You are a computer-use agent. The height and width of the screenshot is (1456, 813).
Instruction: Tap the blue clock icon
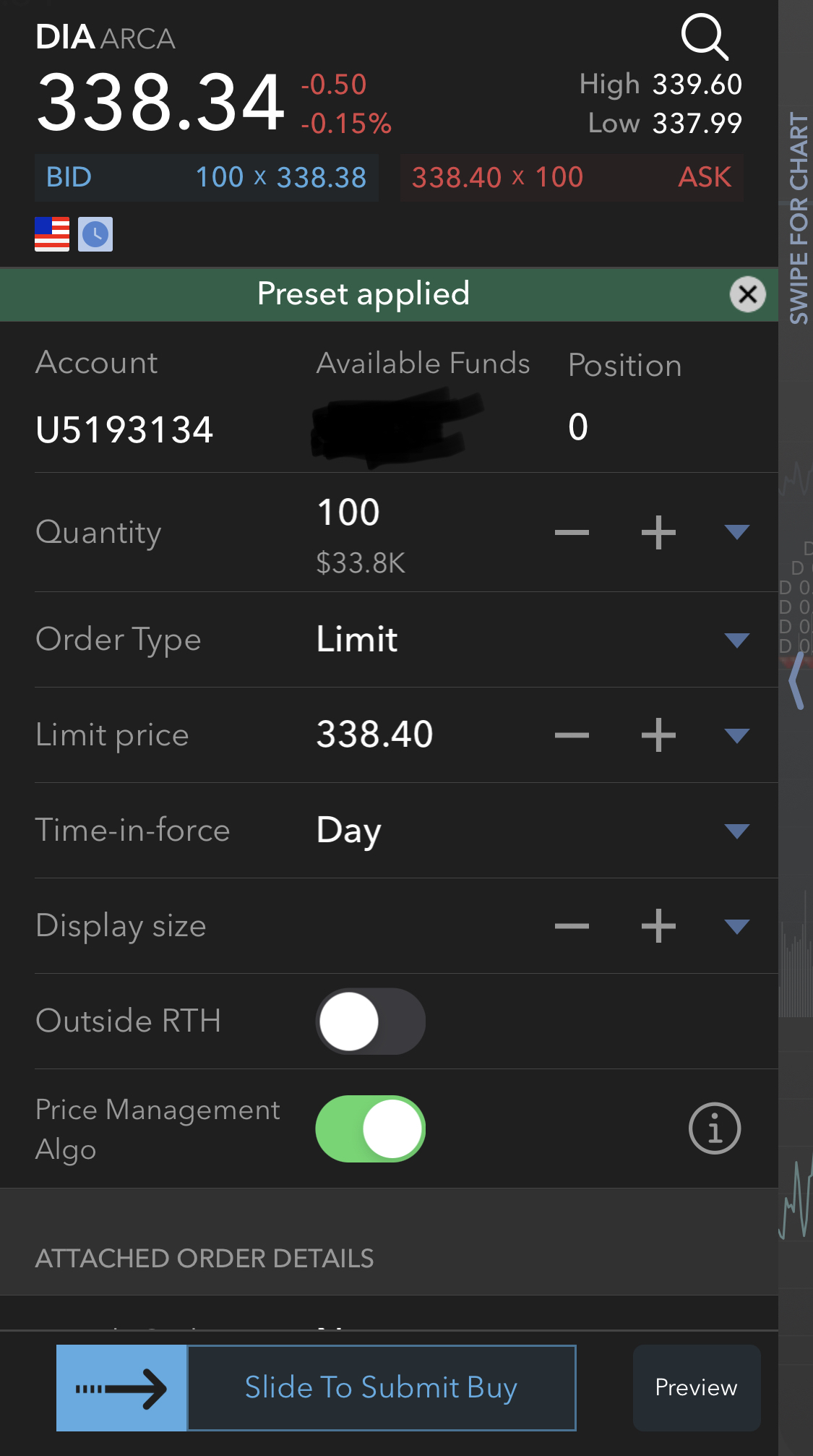point(95,234)
